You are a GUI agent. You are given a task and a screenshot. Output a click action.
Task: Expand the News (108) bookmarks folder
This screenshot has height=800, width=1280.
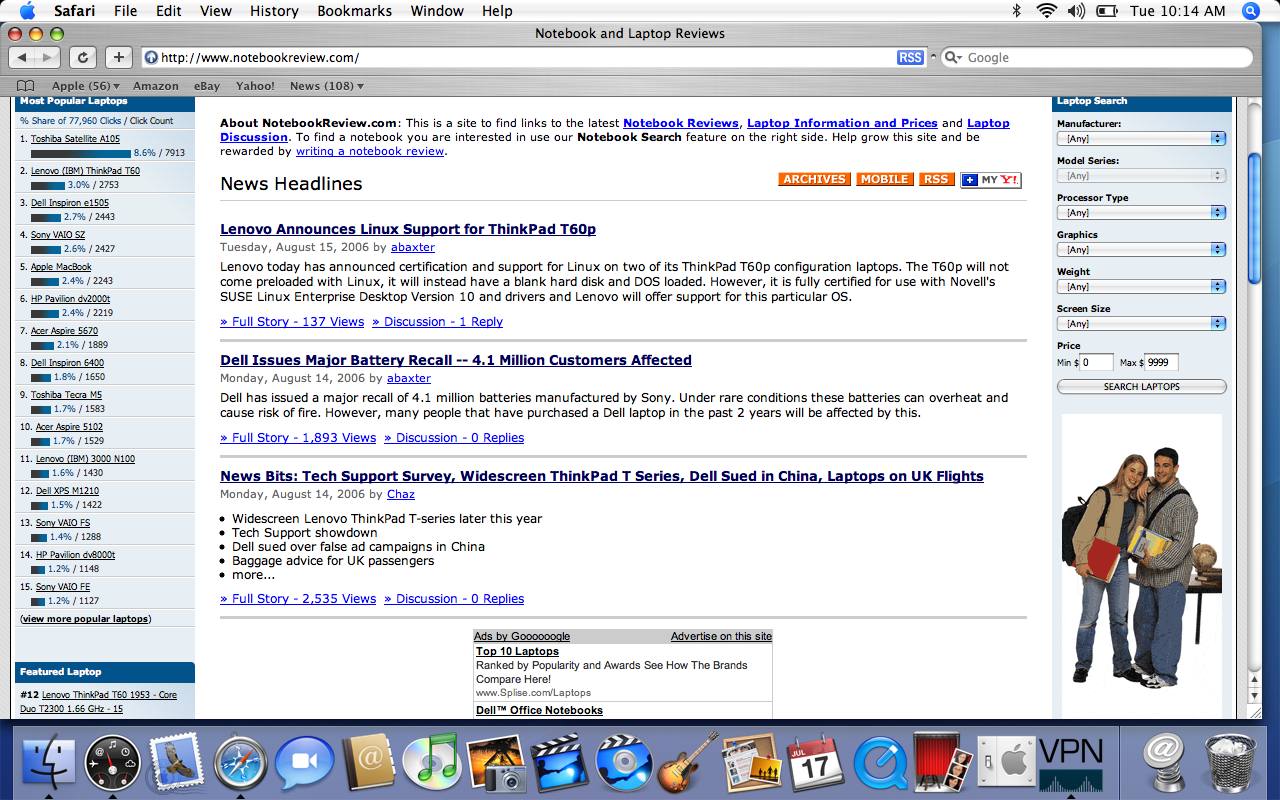[x=326, y=86]
